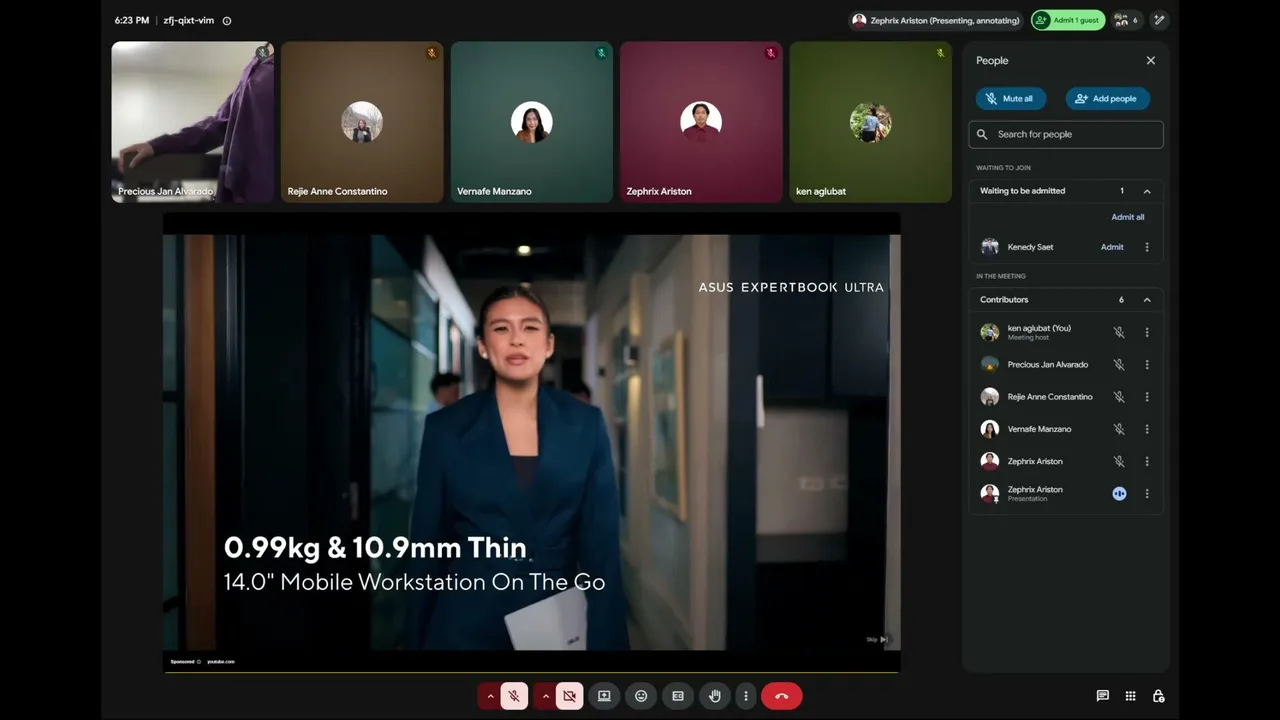The width and height of the screenshot is (1280, 720).
Task: Open video settings arrow beside camera
Action: tap(545, 696)
